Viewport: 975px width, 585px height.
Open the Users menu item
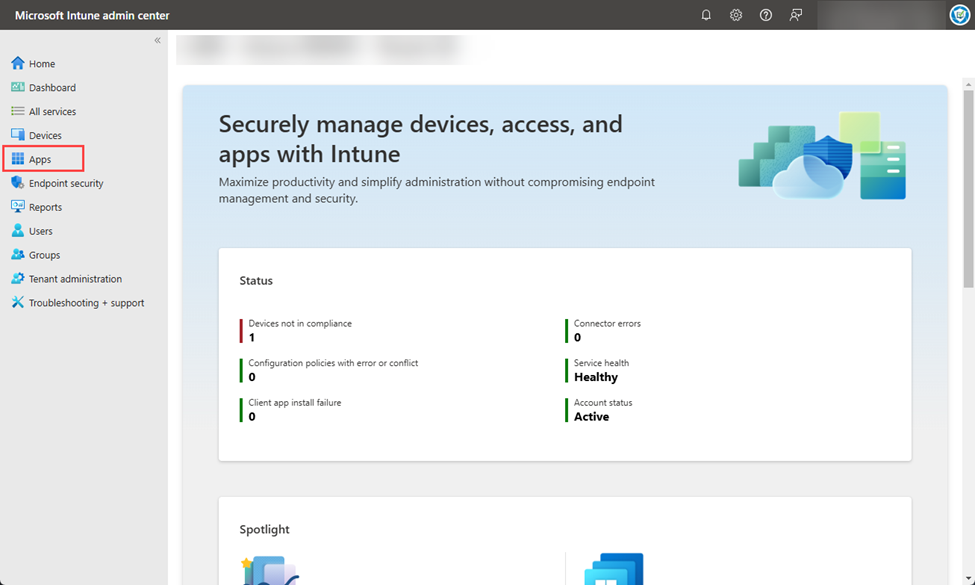pyautogui.click(x=40, y=231)
